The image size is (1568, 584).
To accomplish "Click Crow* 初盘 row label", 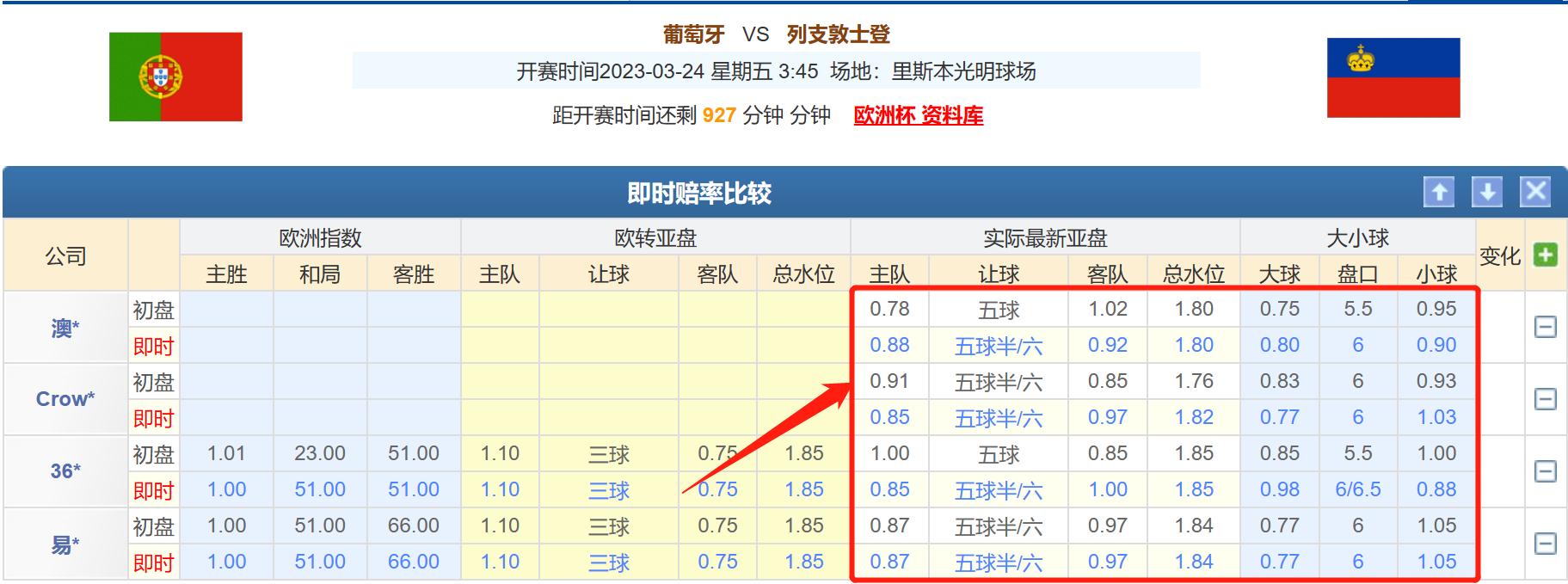I will coord(154,382).
